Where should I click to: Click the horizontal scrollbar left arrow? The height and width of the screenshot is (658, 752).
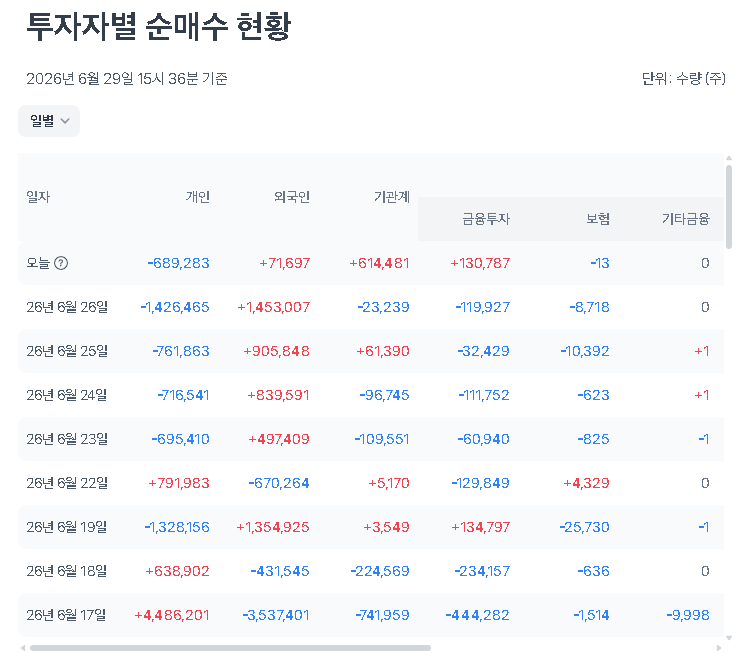[x=23, y=648]
